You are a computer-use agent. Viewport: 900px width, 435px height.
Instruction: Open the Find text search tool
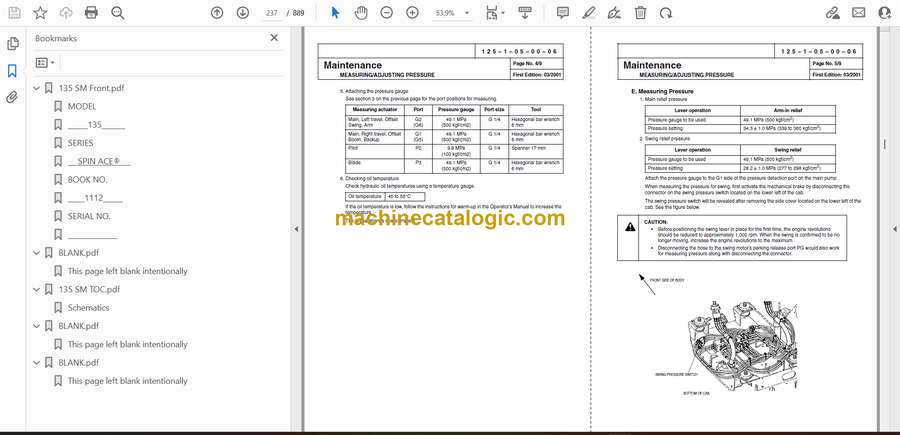pyautogui.click(x=118, y=13)
